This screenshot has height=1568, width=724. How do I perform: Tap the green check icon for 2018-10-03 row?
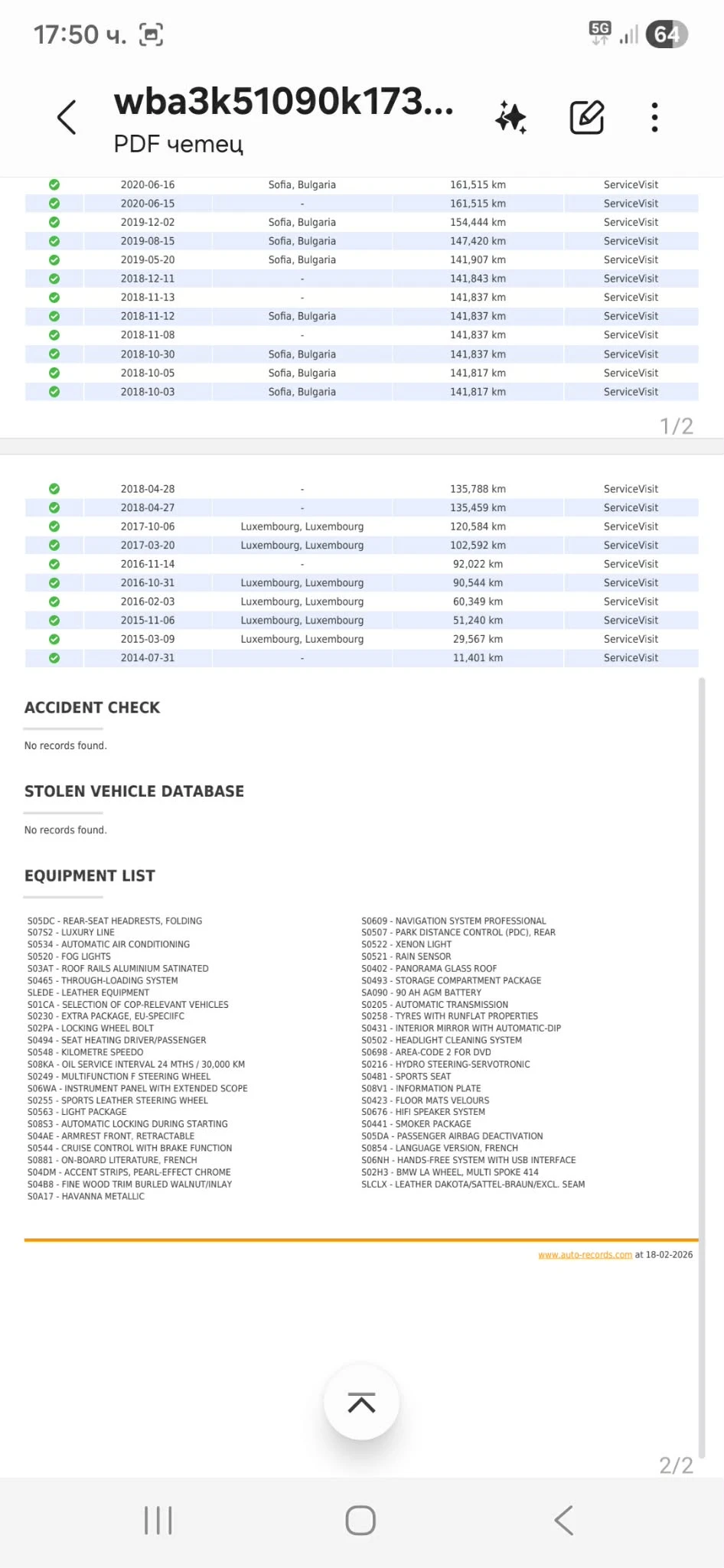pyautogui.click(x=54, y=391)
